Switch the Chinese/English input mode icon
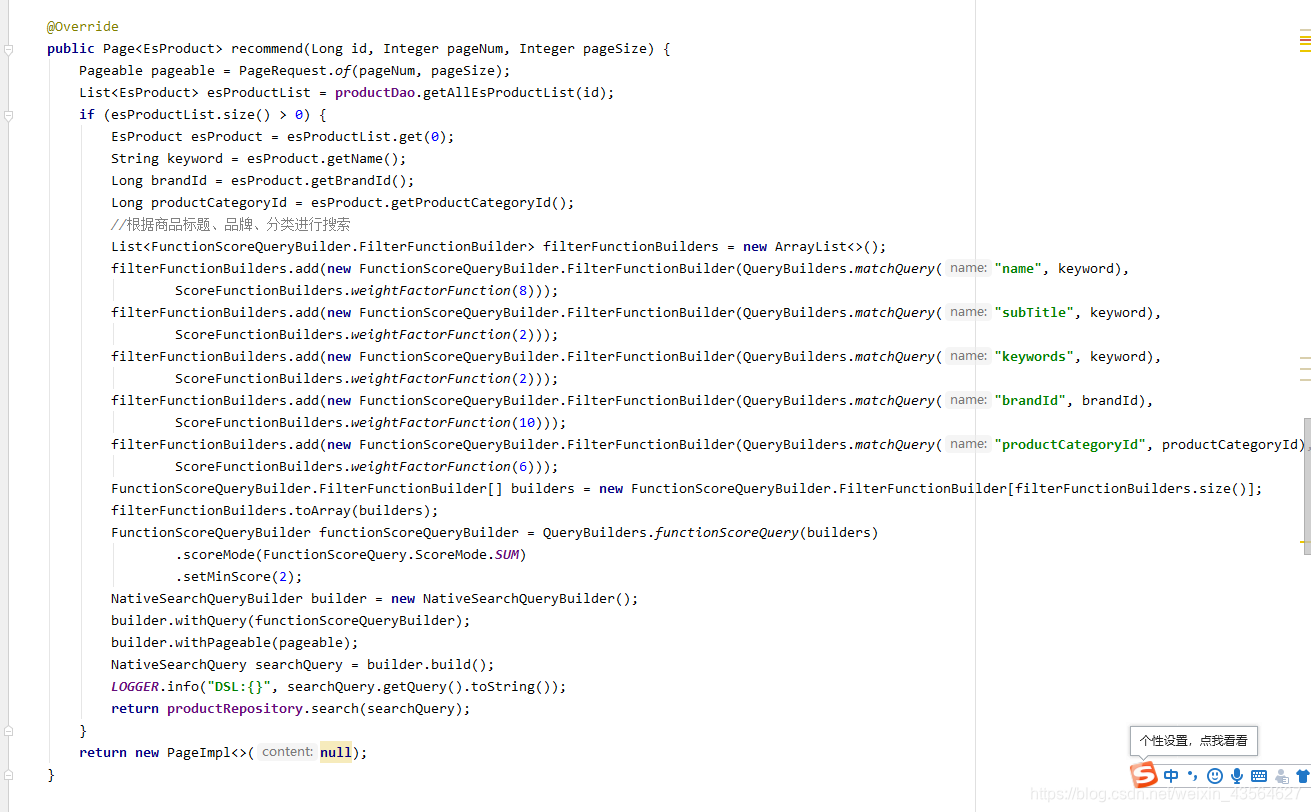This screenshot has height=812, width=1311. point(1171,776)
